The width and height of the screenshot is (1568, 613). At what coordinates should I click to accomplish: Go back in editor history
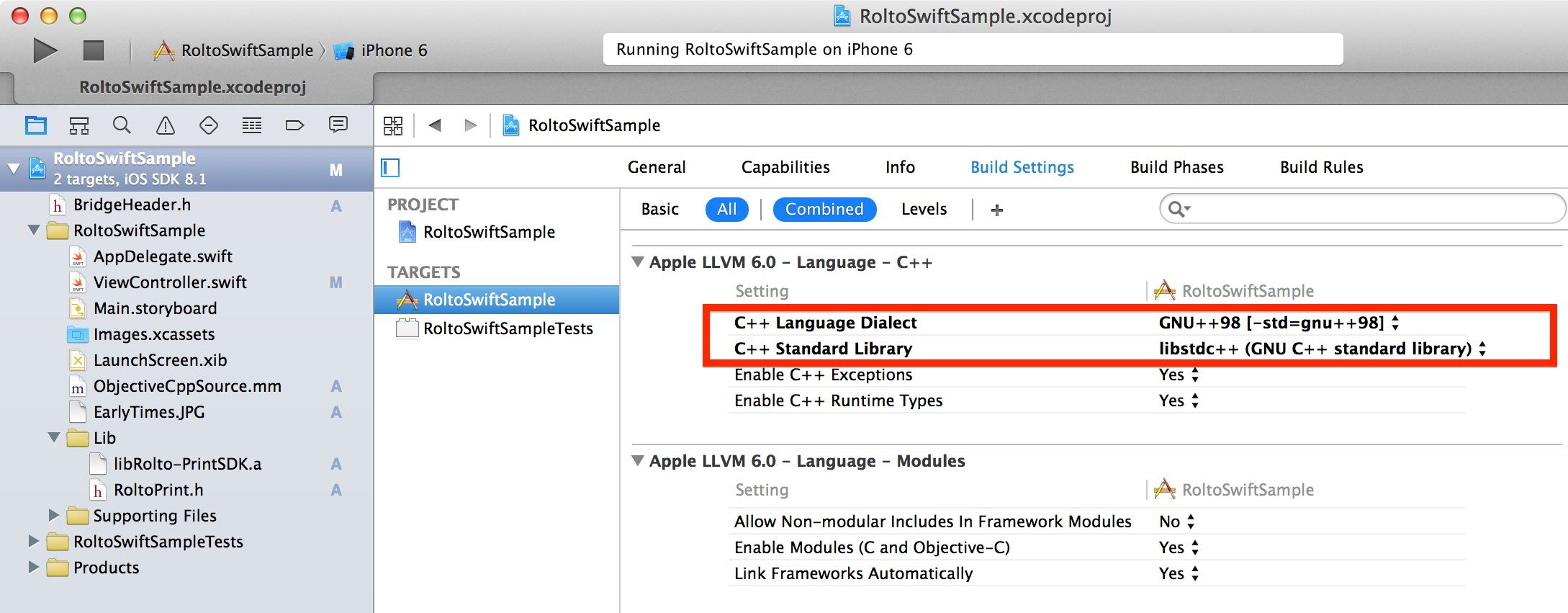435,125
